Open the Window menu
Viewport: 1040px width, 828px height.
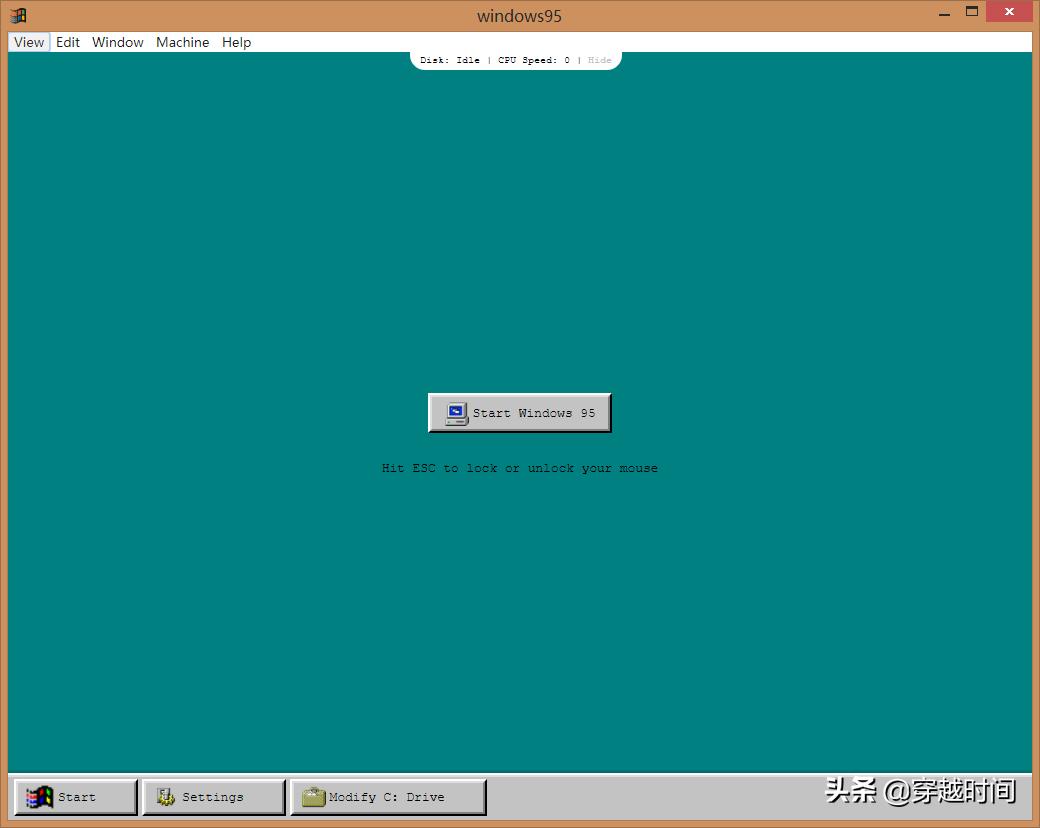(x=117, y=42)
